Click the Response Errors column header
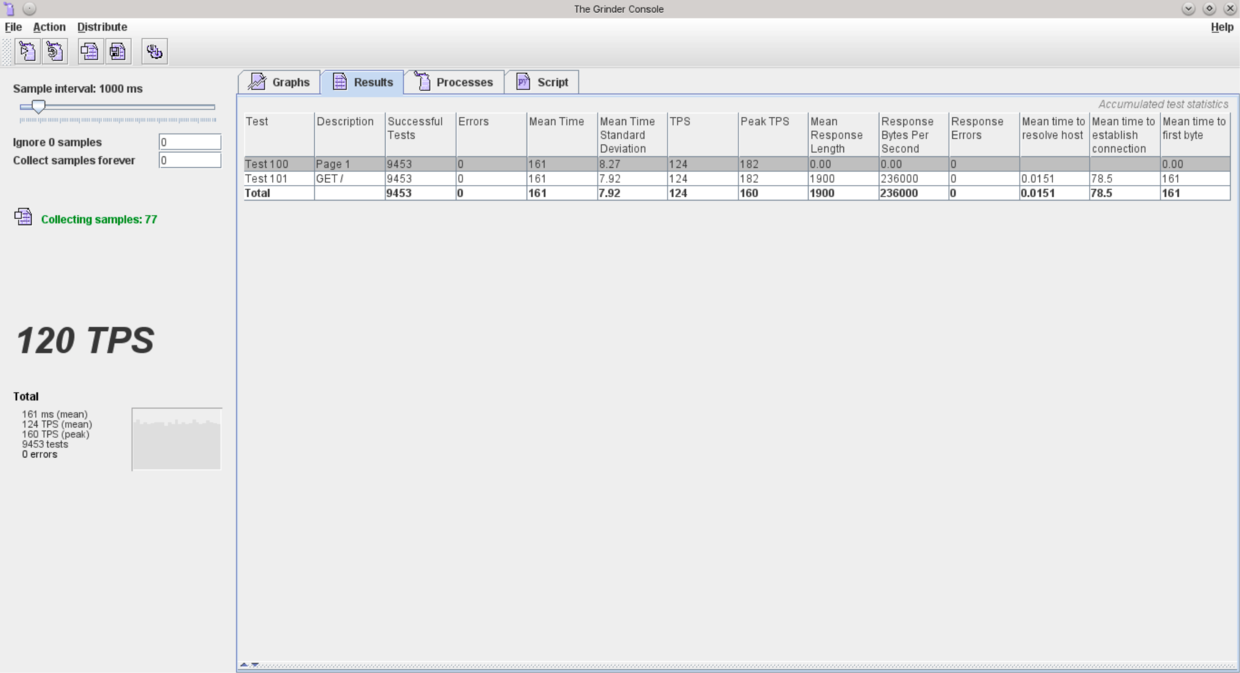Viewport: 1240px width, 673px height. click(x=984, y=135)
